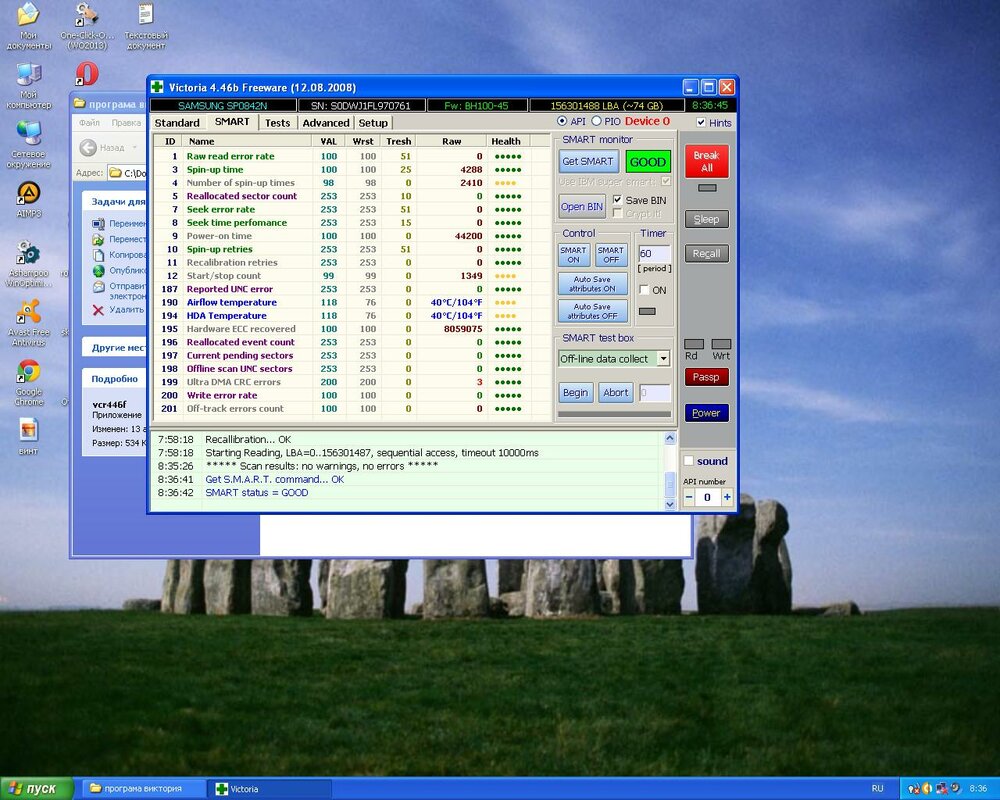The image size is (1000, 800).
Task: Click the red Break All button
Action: pyautogui.click(x=706, y=161)
